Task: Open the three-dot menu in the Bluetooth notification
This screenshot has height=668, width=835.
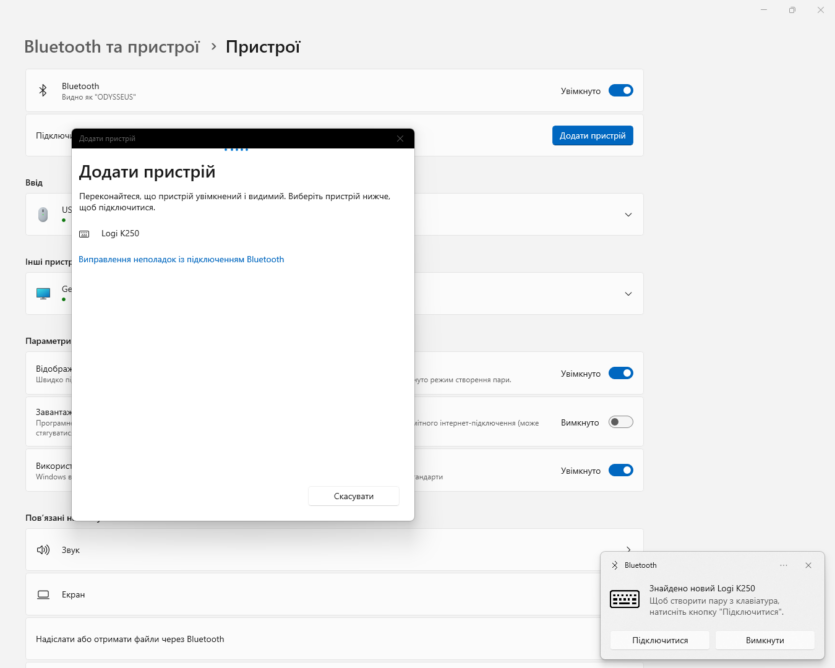Action: [x=783, y=565]
